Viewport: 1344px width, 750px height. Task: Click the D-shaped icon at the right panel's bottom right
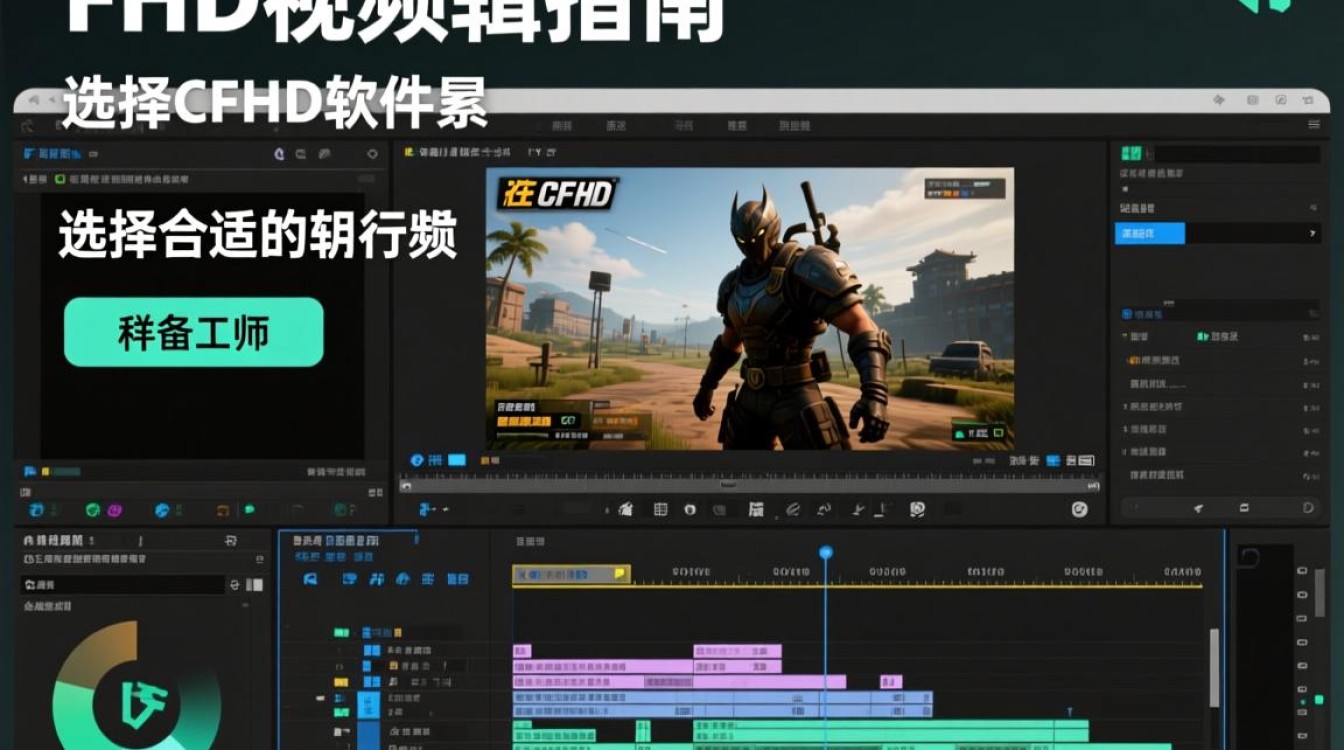pos(1308,508)
